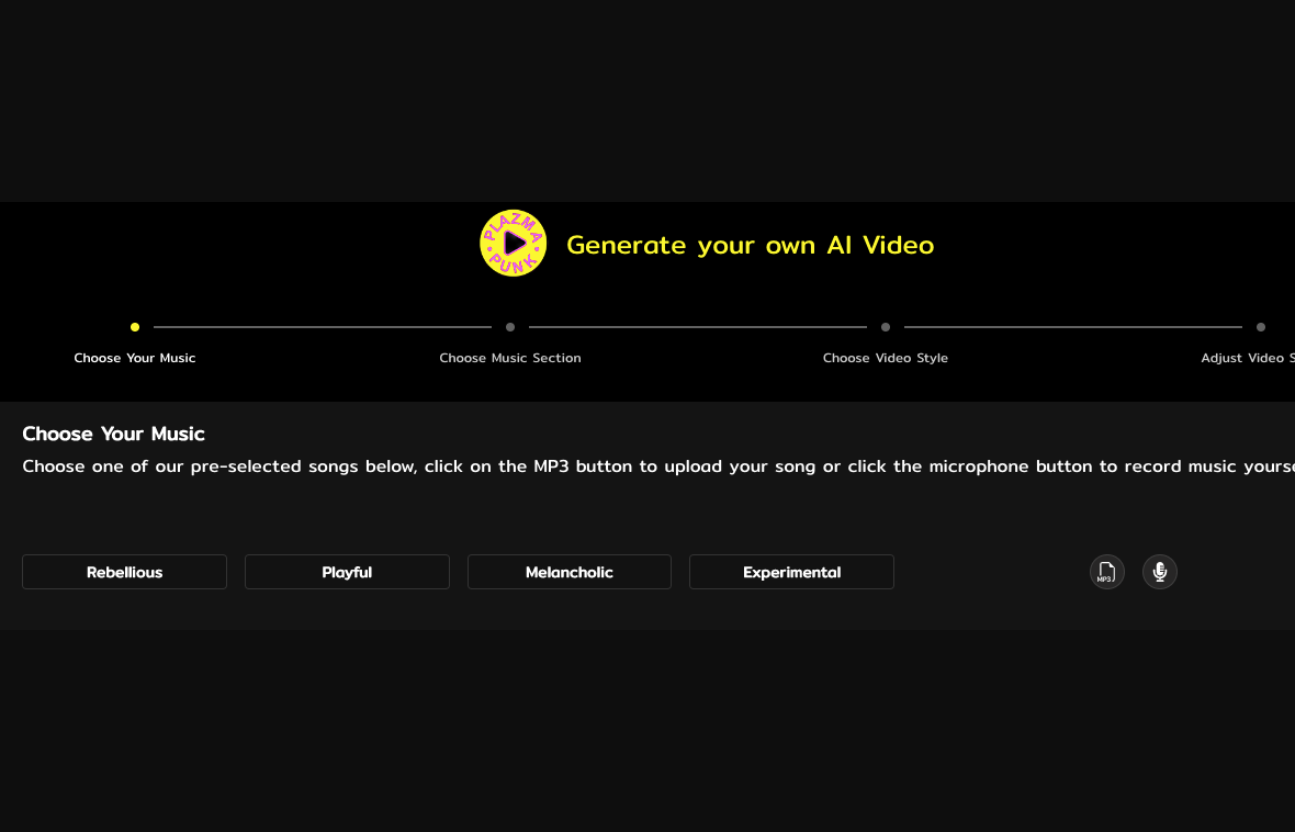This screenshot has height=832, width=1295.
Task: Click the second step dot in the stepper
Action: pyautogui.click(x=510, y=327)
